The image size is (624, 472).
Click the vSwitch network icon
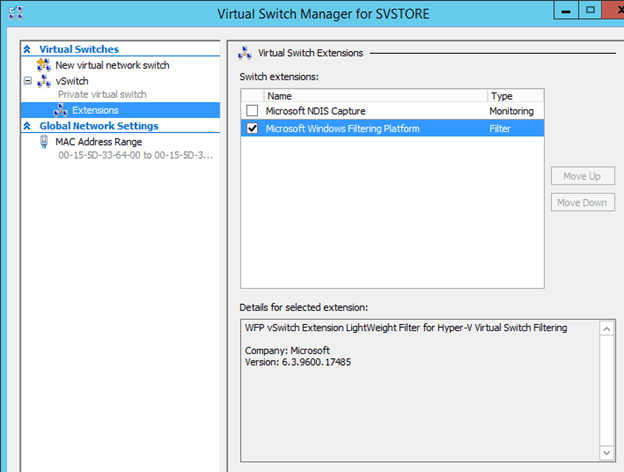pos(44,80)
